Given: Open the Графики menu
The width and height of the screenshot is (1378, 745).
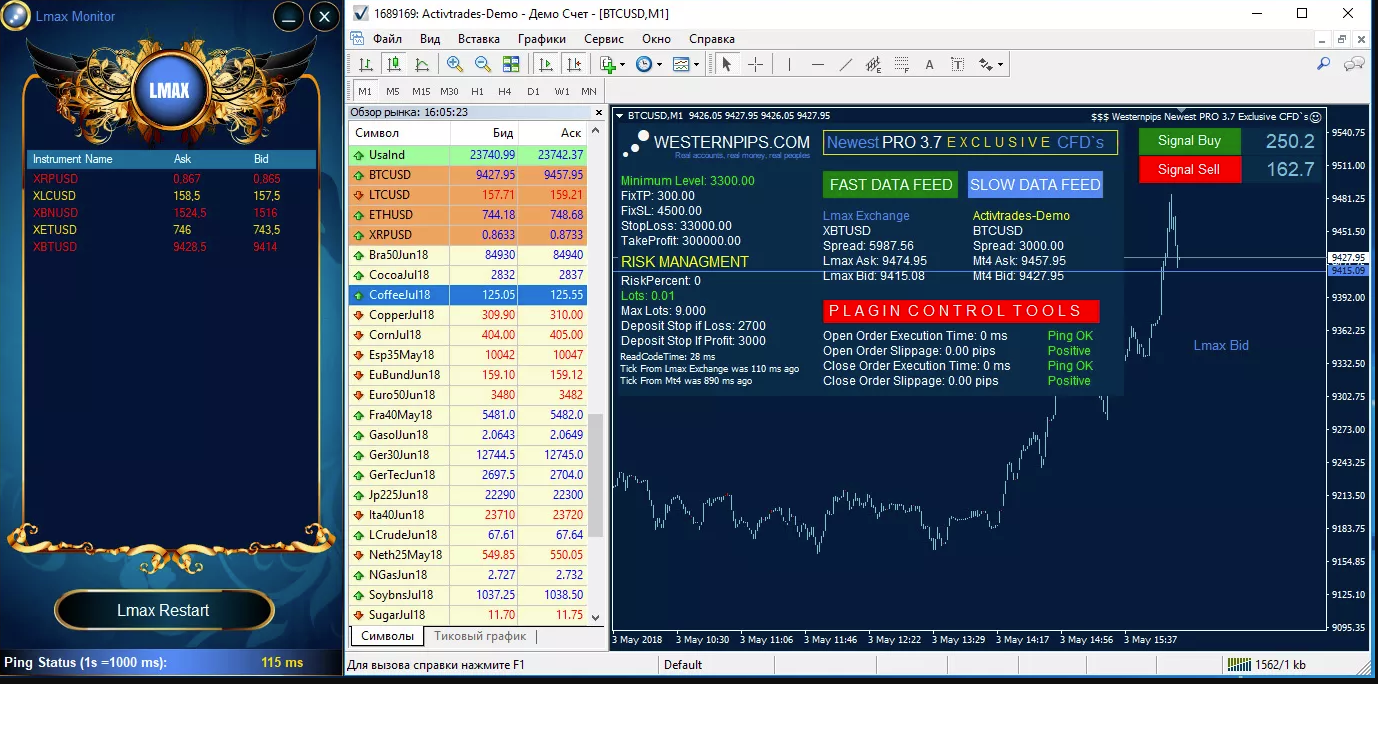Looking at the screenshot, I should pyautogui.click(x=542, y=39).
